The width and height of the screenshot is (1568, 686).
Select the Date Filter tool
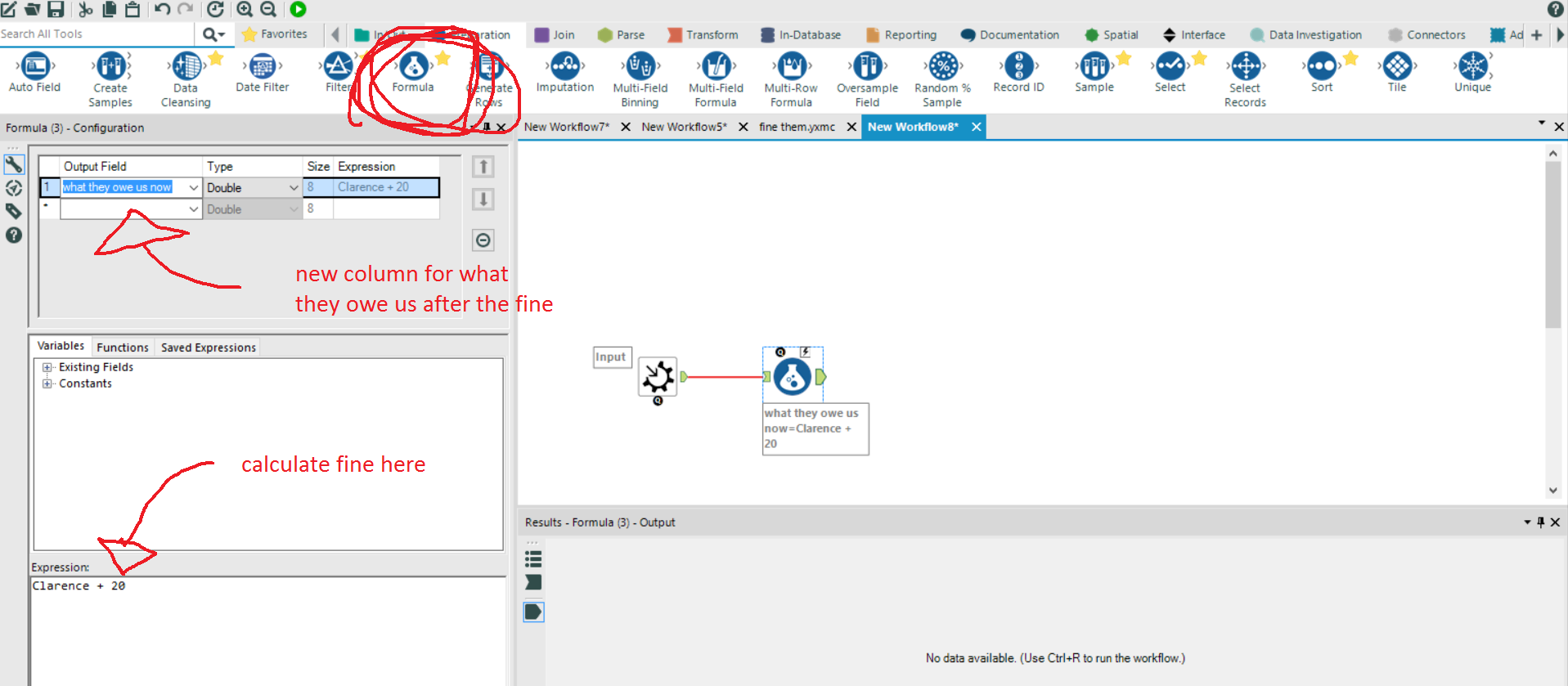coord(262,72)
